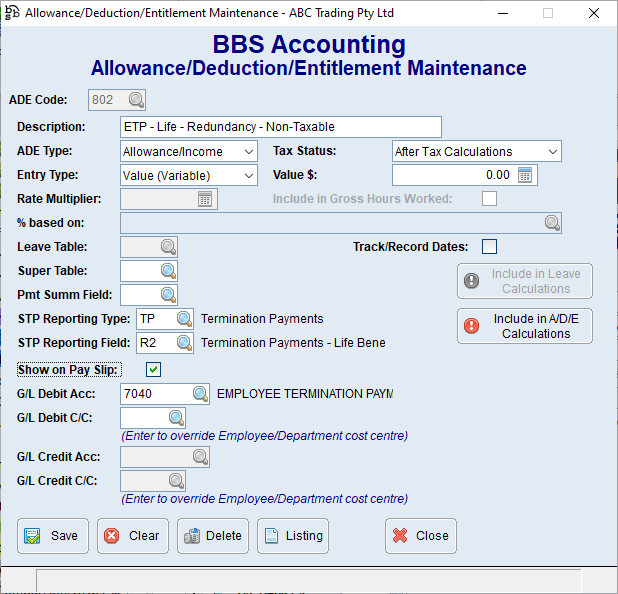
Task: Click the Clear button
Action: pos(133,536)
